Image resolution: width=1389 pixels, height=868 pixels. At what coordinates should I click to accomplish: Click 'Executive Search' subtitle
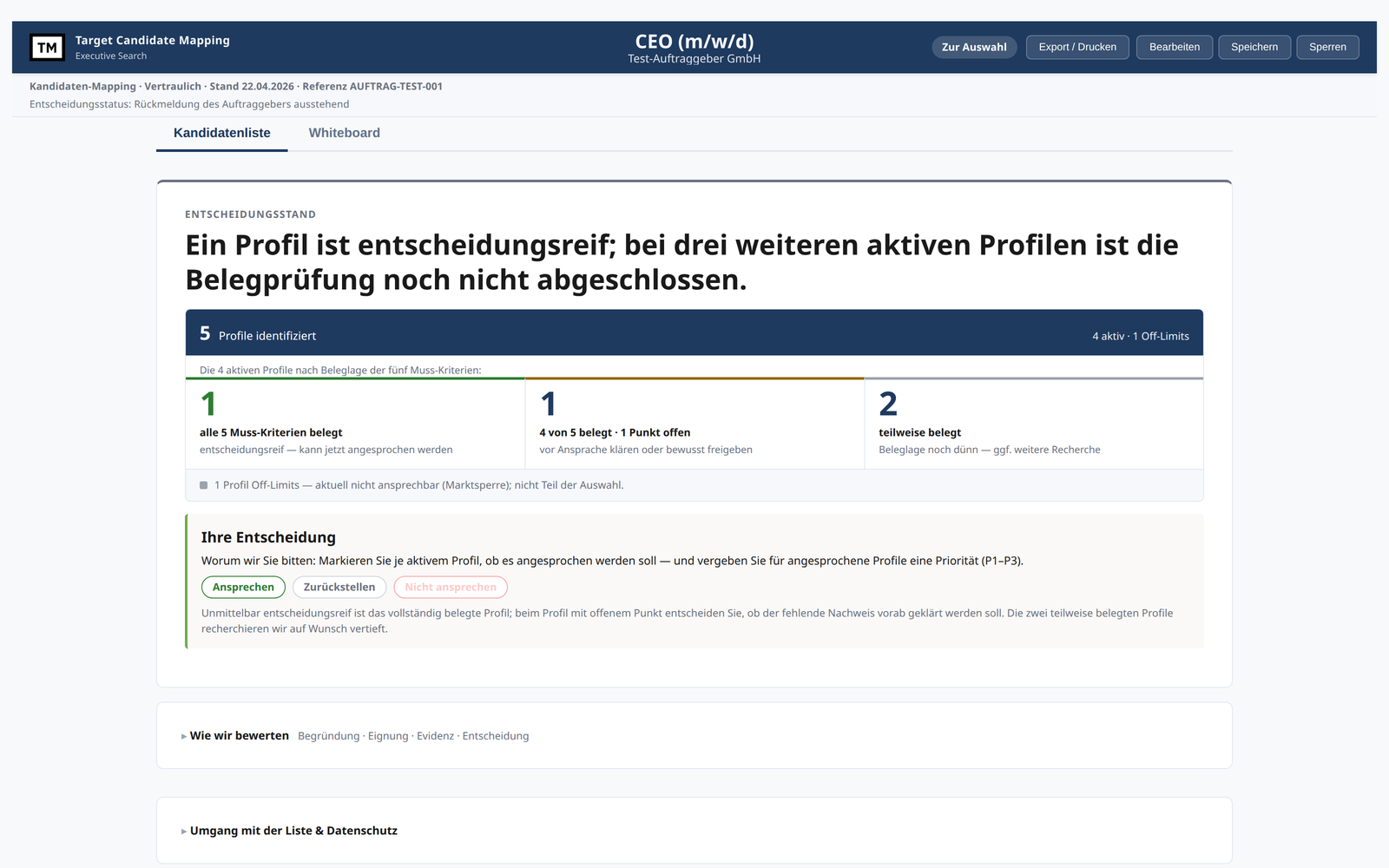(x=111, y=56)
